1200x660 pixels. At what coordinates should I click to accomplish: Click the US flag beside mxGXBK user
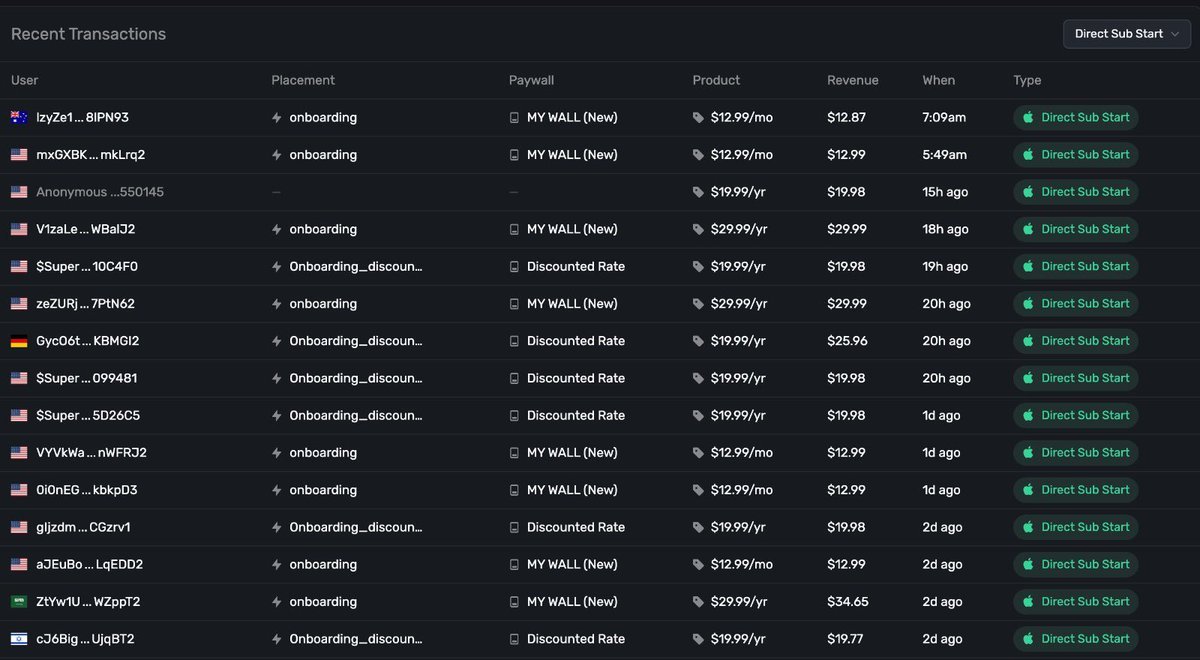(19, 155)
